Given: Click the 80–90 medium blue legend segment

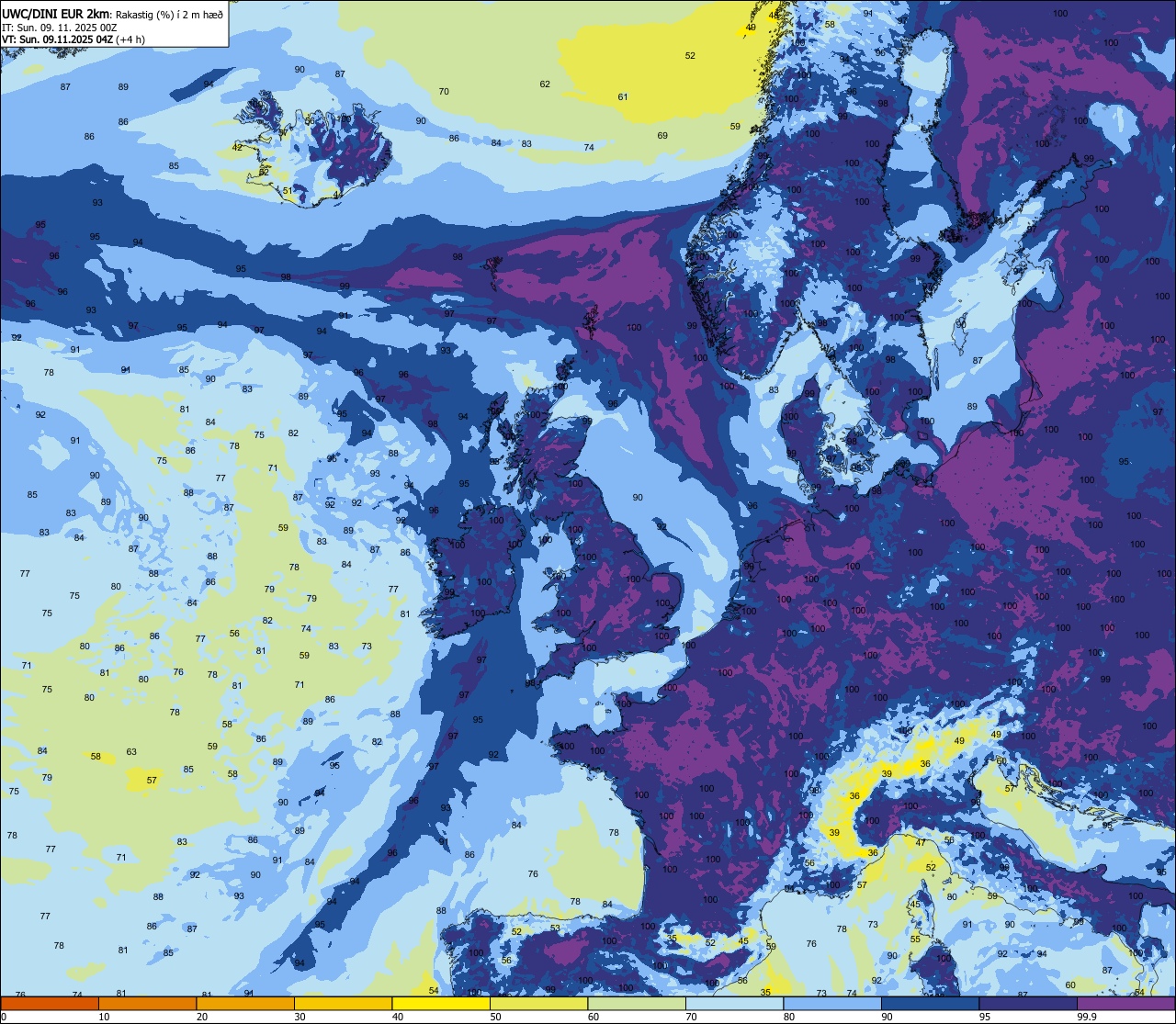Looking at the screenshot, I should pos(832,1004).
